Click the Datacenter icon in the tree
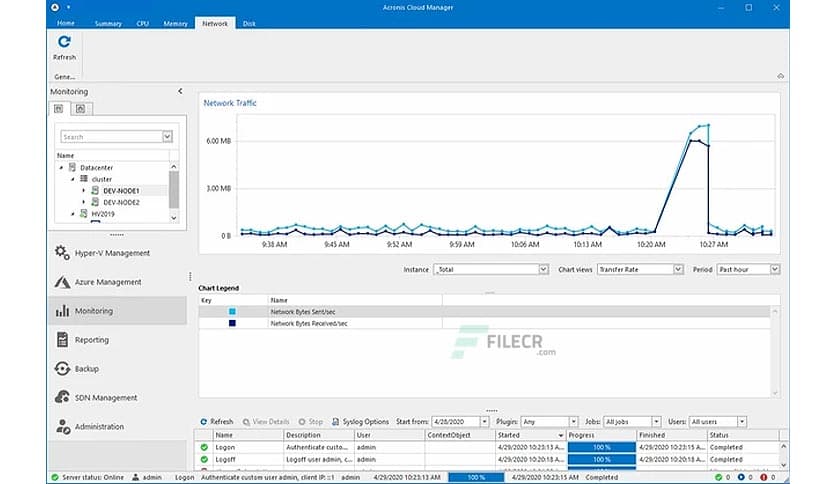 pyautogui.click(x=73, y=167)
